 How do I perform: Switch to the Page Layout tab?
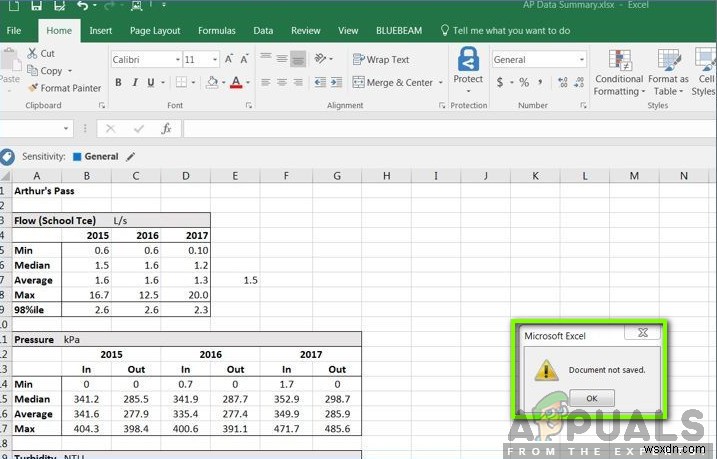(x=155, y=31)
